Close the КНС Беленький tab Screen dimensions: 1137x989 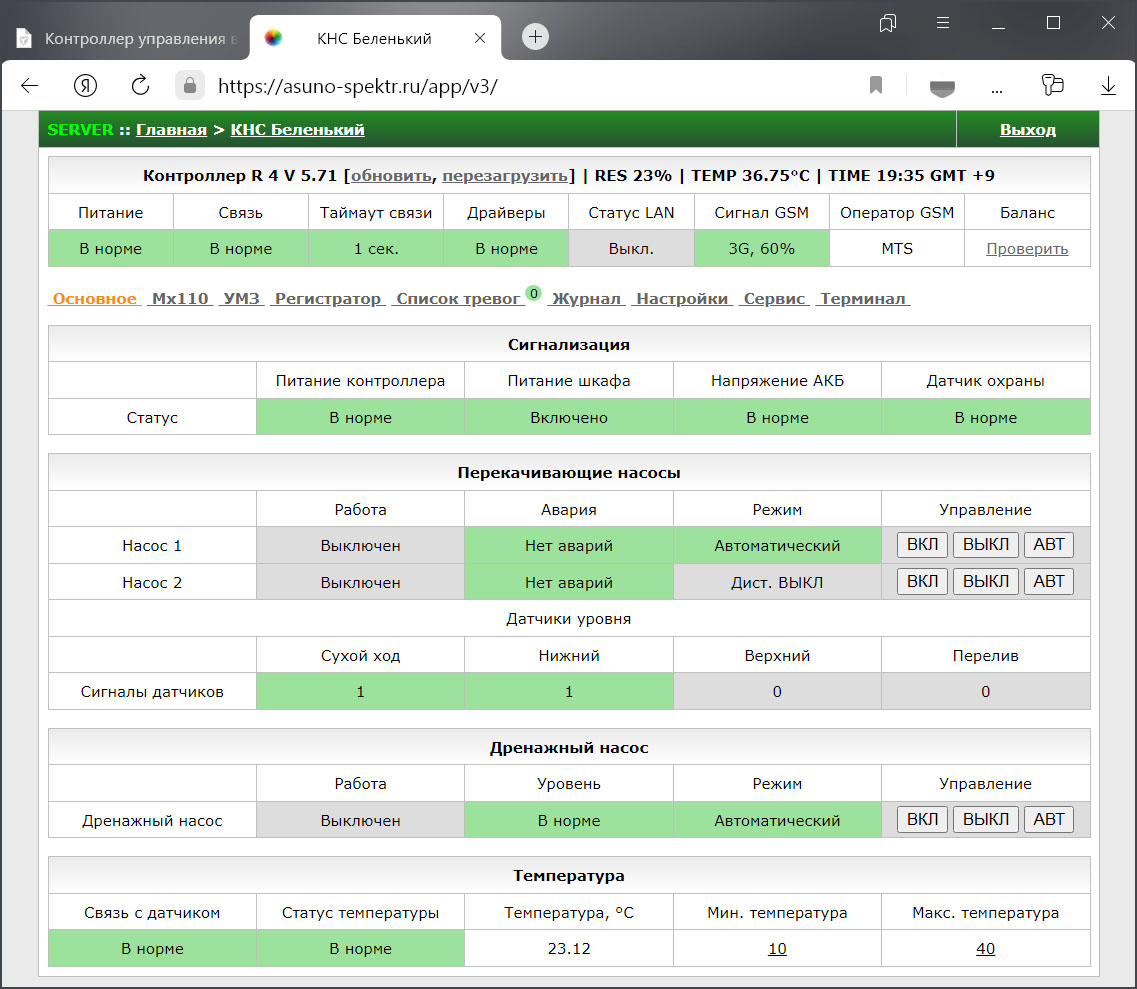pos(479,38)
